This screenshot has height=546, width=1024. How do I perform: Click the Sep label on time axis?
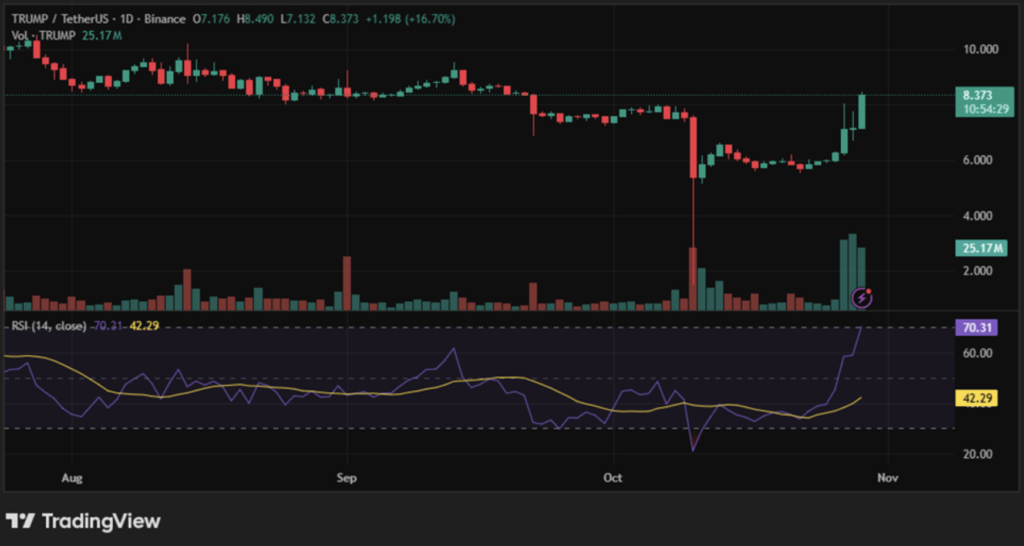[x=346, y=478]
